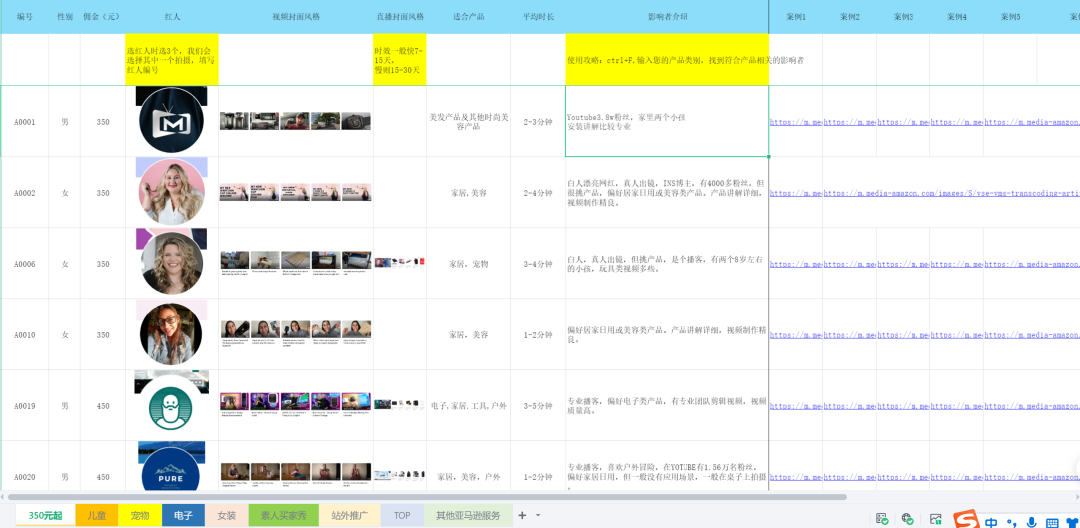Select the 站外推广 sheet tab
1080x528 pixels.
[x=350, y=515]
